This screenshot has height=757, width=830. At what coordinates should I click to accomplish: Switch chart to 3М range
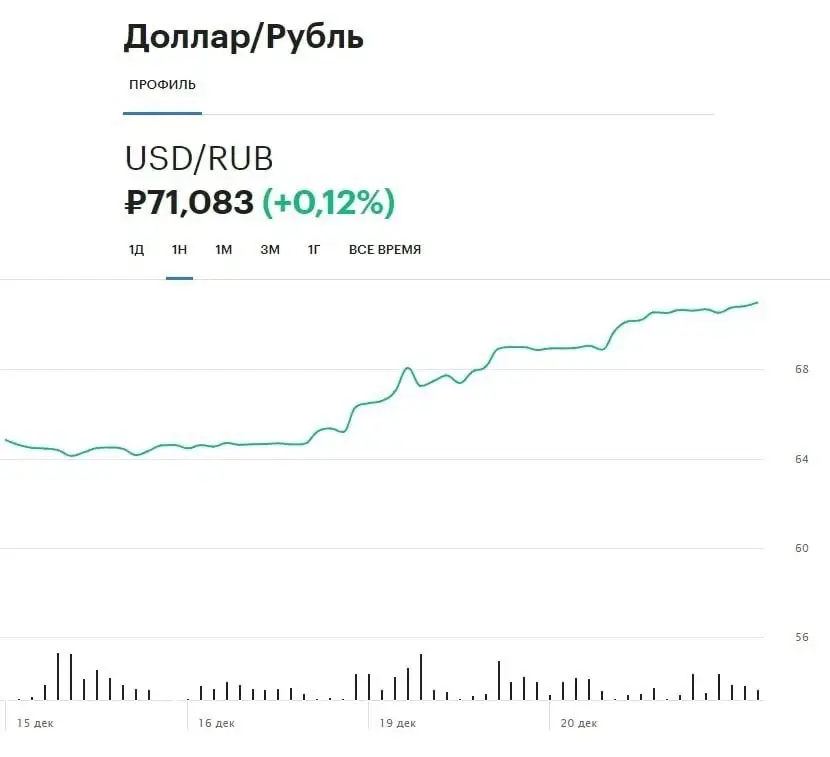269,249
